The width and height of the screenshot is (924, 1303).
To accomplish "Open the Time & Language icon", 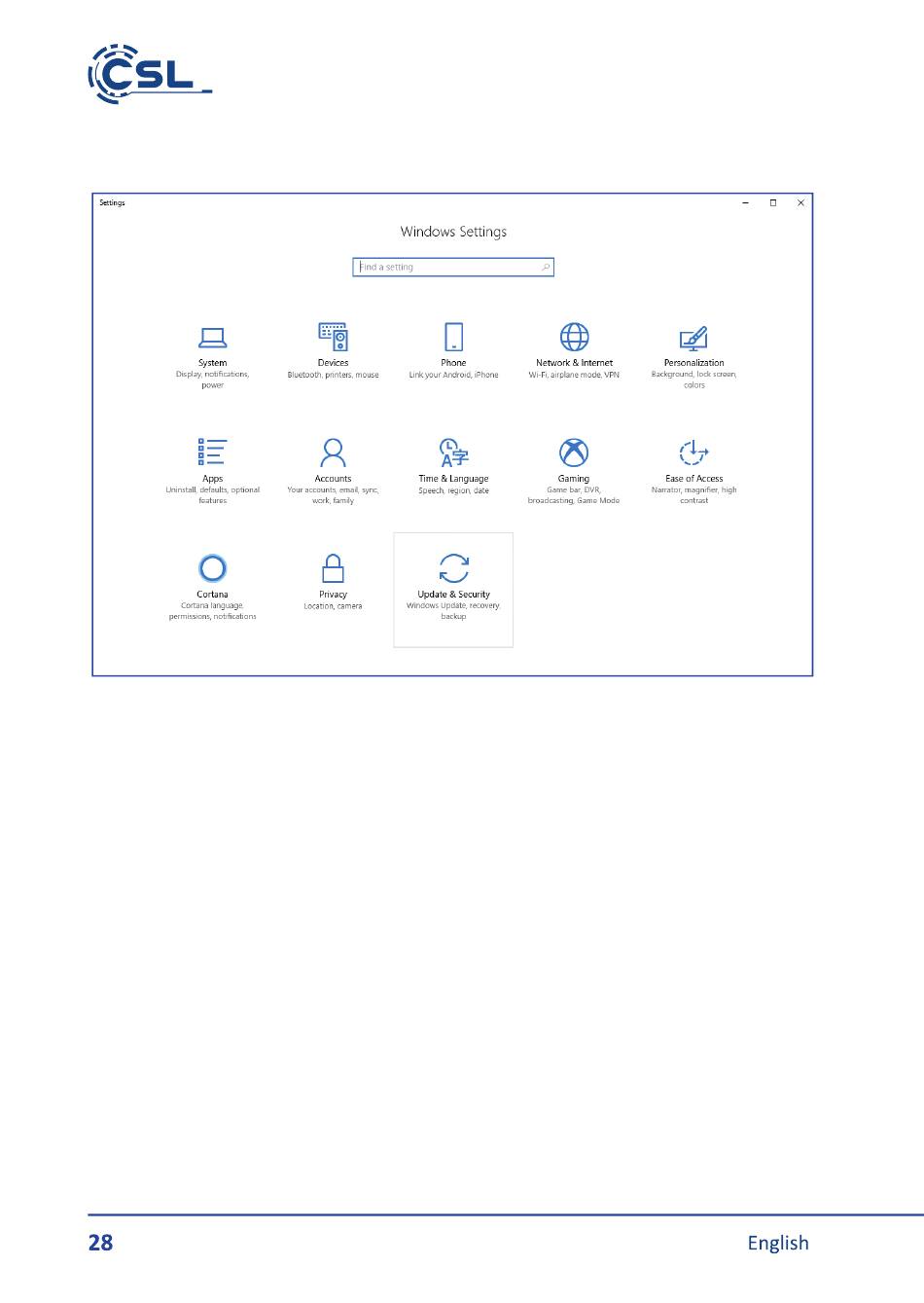I will 453,452.
